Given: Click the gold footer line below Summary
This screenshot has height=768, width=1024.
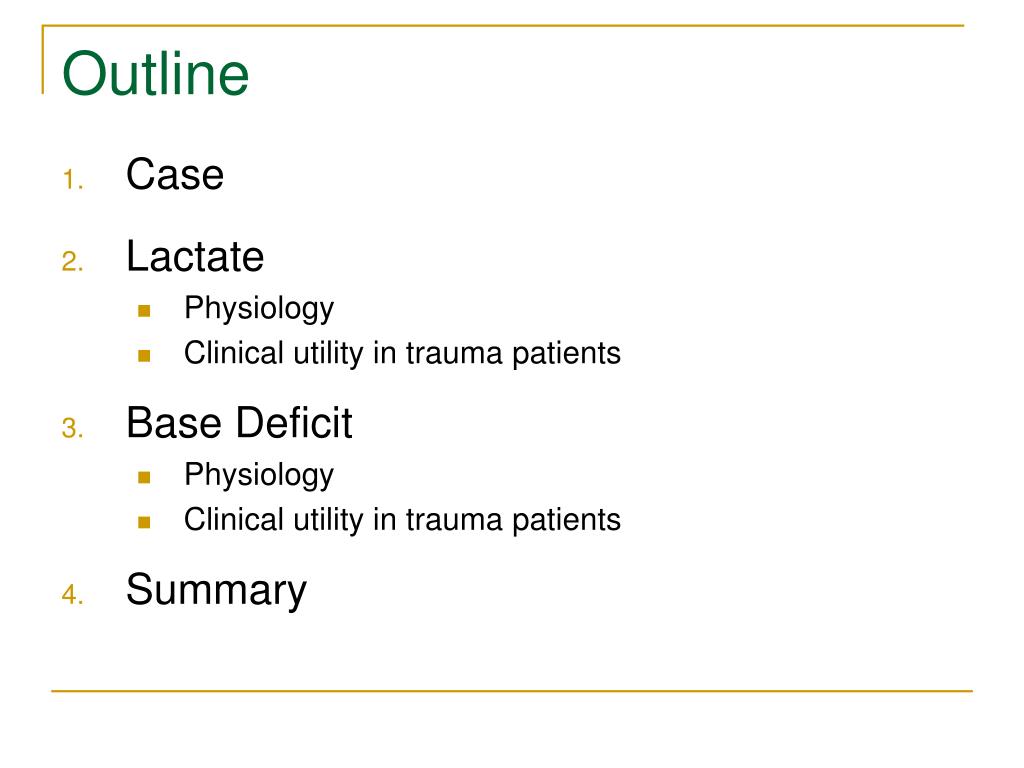Looking at the screenshot, I should (x=512, y=690).
